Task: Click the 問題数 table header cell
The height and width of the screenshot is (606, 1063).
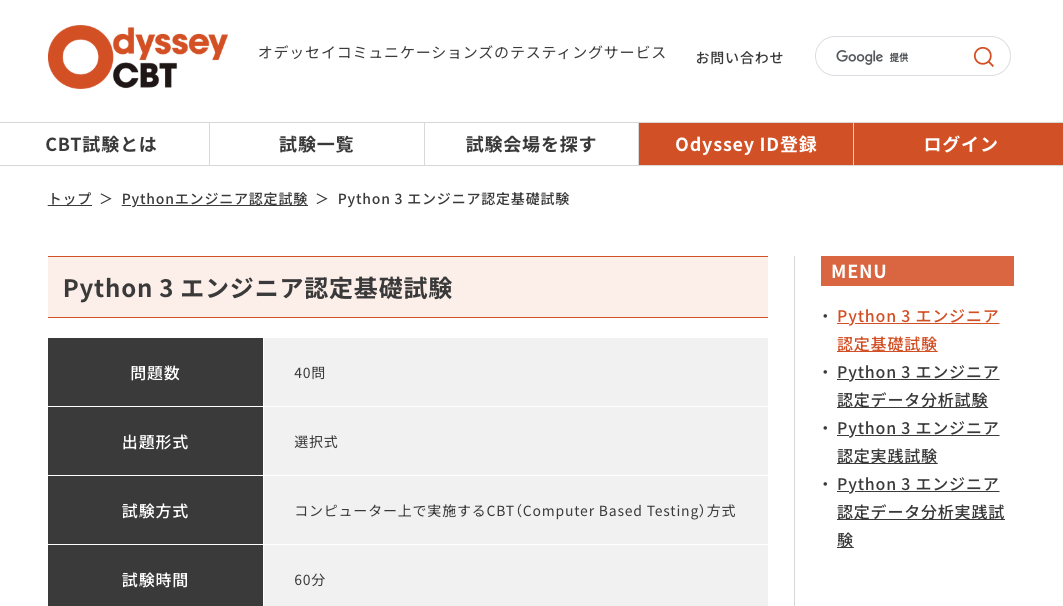Action: (155, 372)
